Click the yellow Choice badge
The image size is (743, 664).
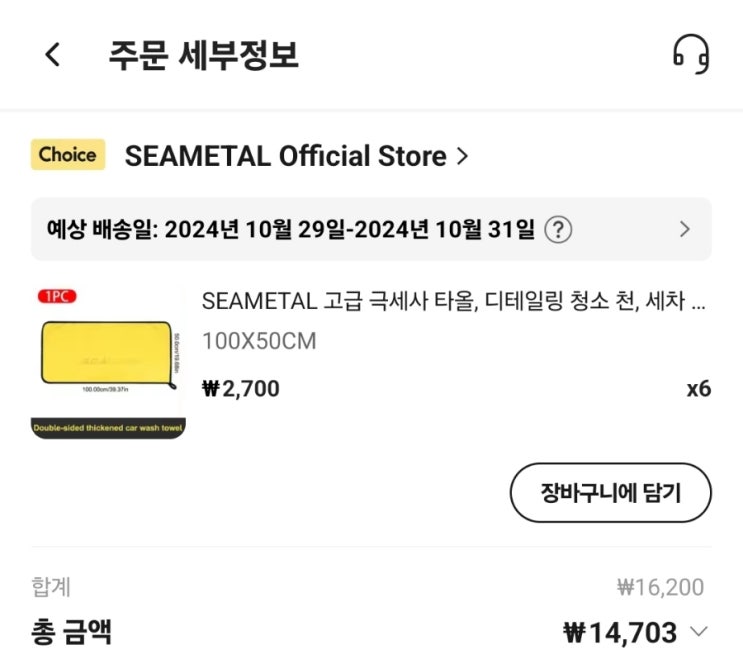68,155
